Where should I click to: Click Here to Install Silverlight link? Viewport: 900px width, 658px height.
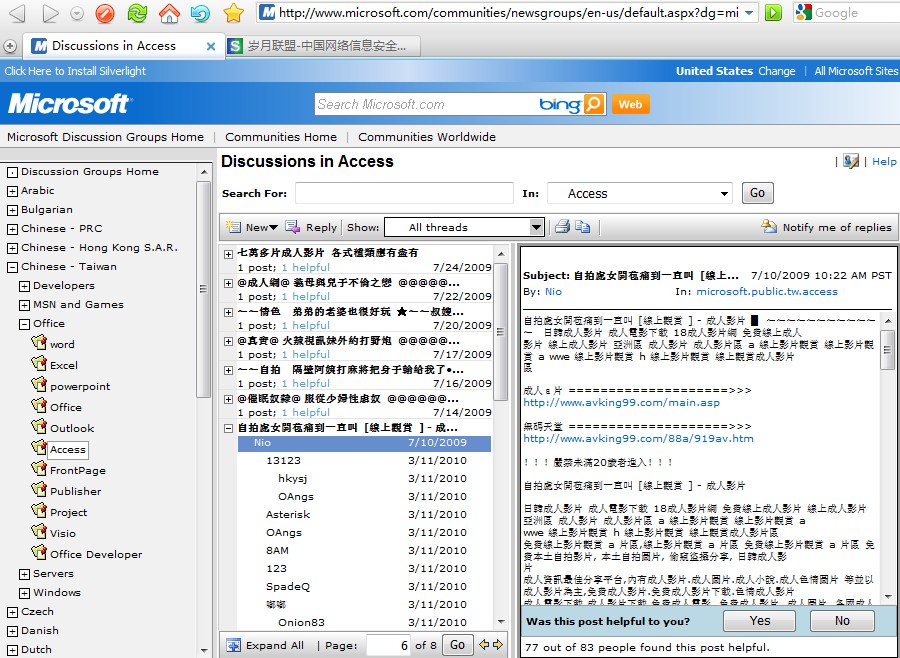[x=75, y=71]
